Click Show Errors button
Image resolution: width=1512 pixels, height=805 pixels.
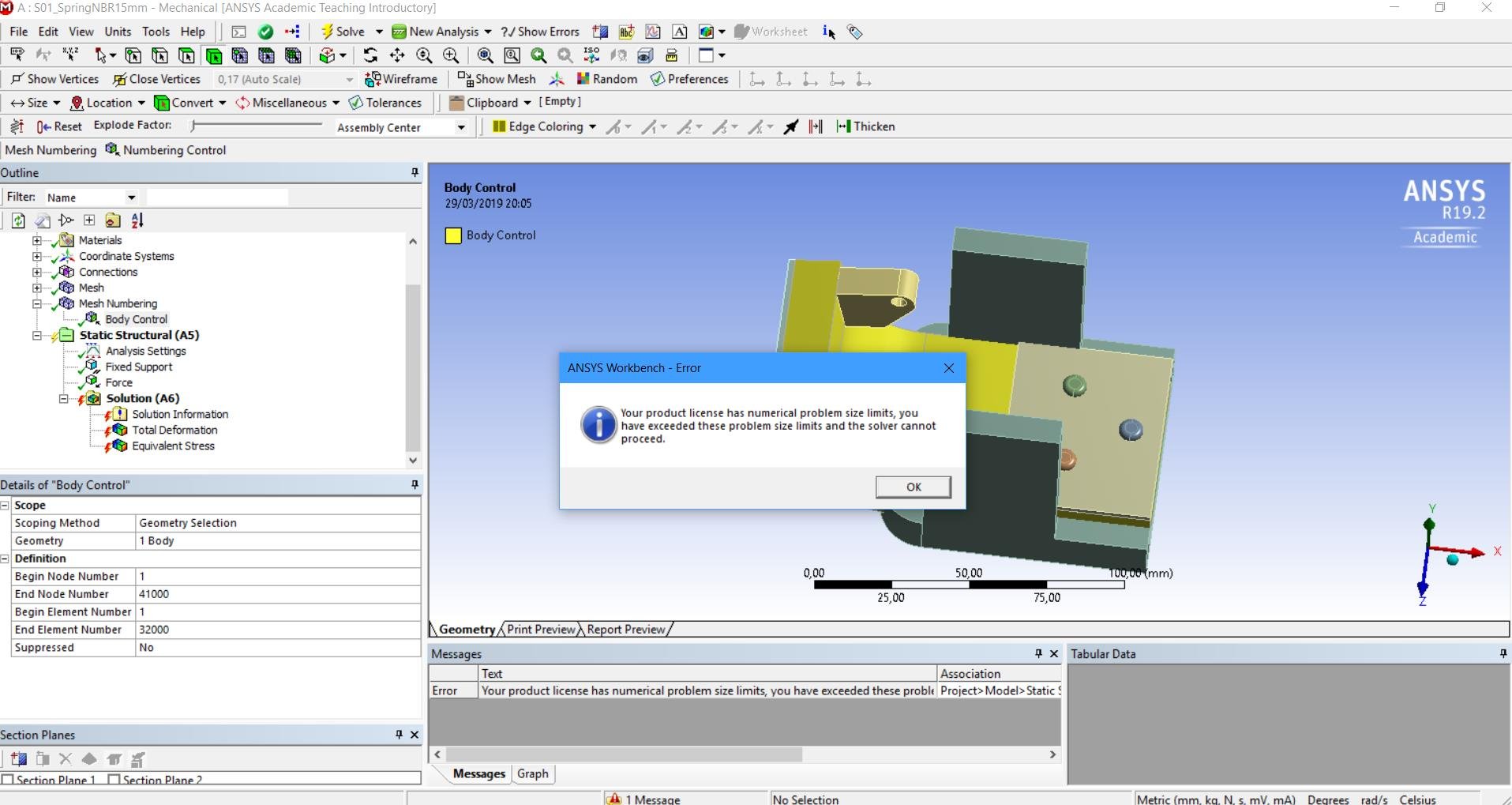click(x=541, y=32)
